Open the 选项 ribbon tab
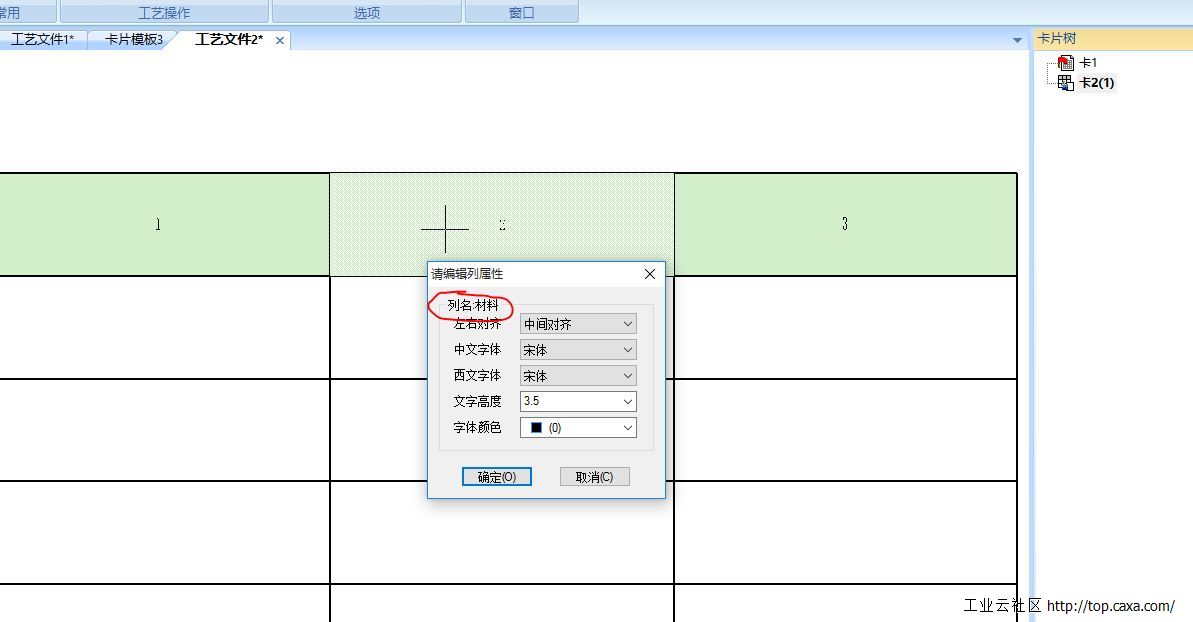The width and height of the screenshot is (1193, 622). (367, 12)
